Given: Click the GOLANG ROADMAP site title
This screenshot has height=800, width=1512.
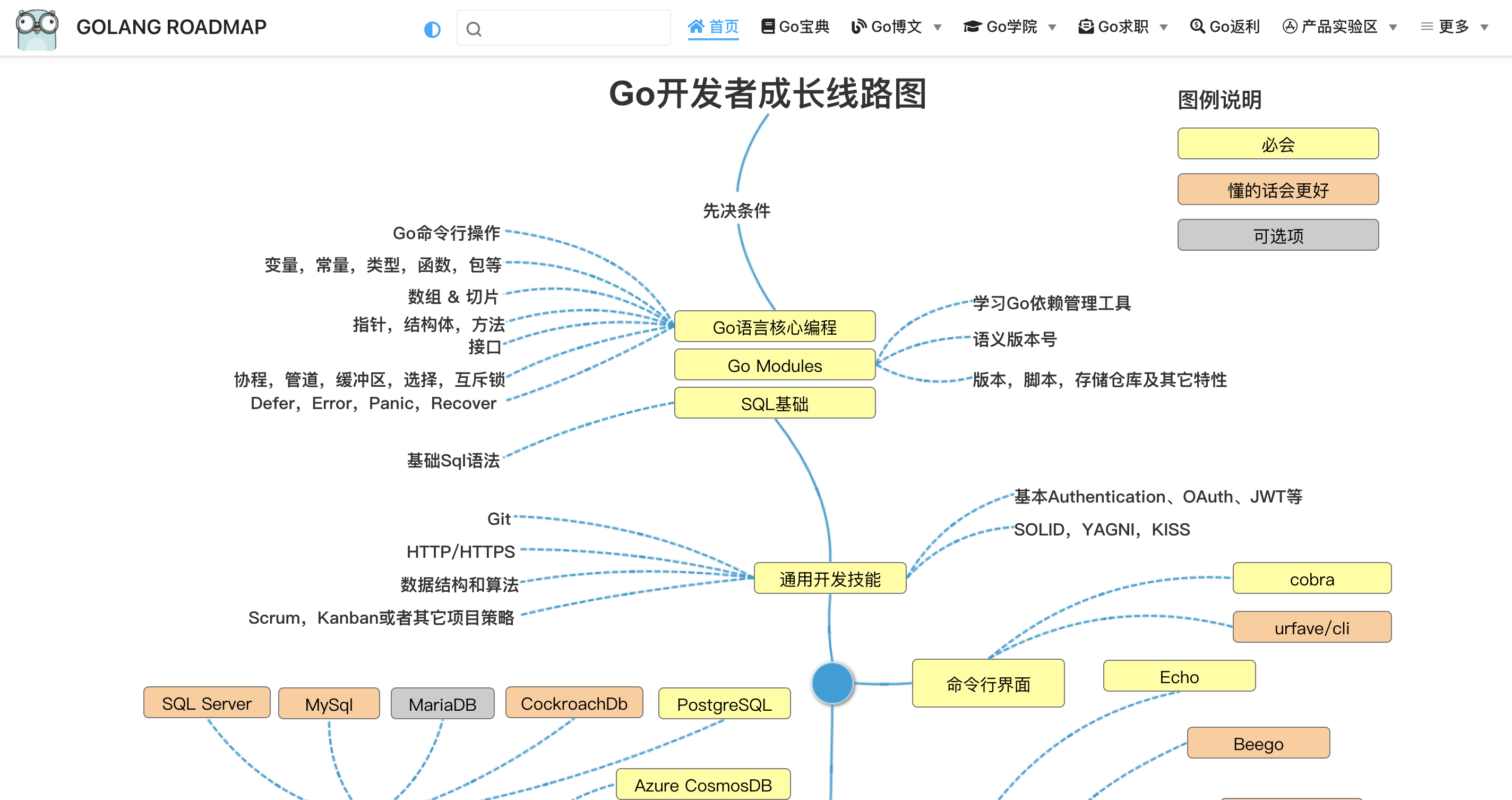Looking at the screenshot, I should (x=171, y=27).
